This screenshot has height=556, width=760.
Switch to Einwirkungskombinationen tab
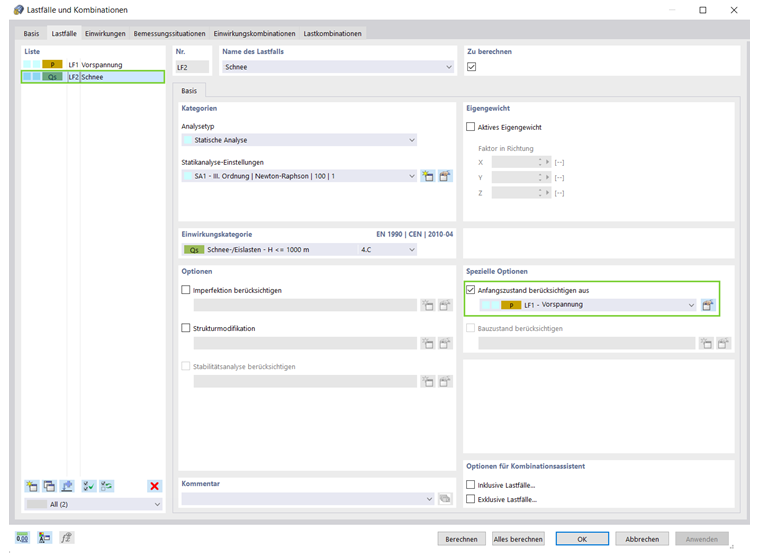(x=254, y=33)
